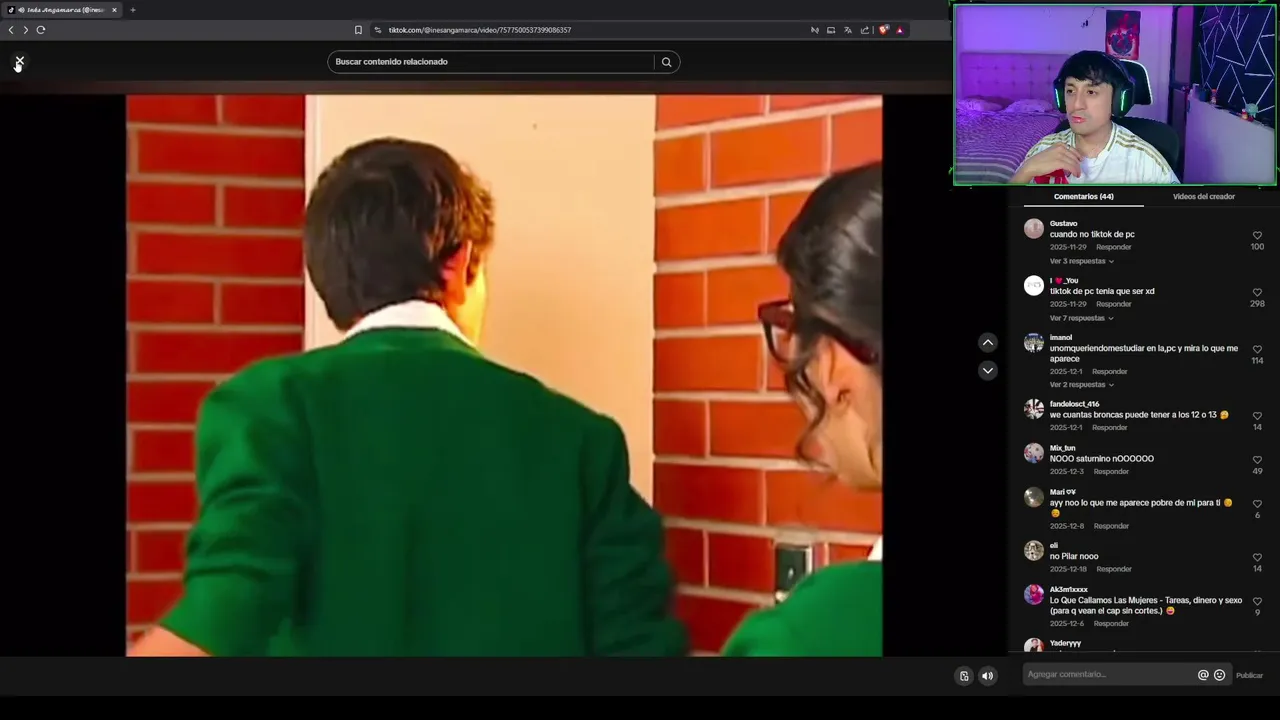Close the TikTok video viewer with the X

tap(19, 62)
